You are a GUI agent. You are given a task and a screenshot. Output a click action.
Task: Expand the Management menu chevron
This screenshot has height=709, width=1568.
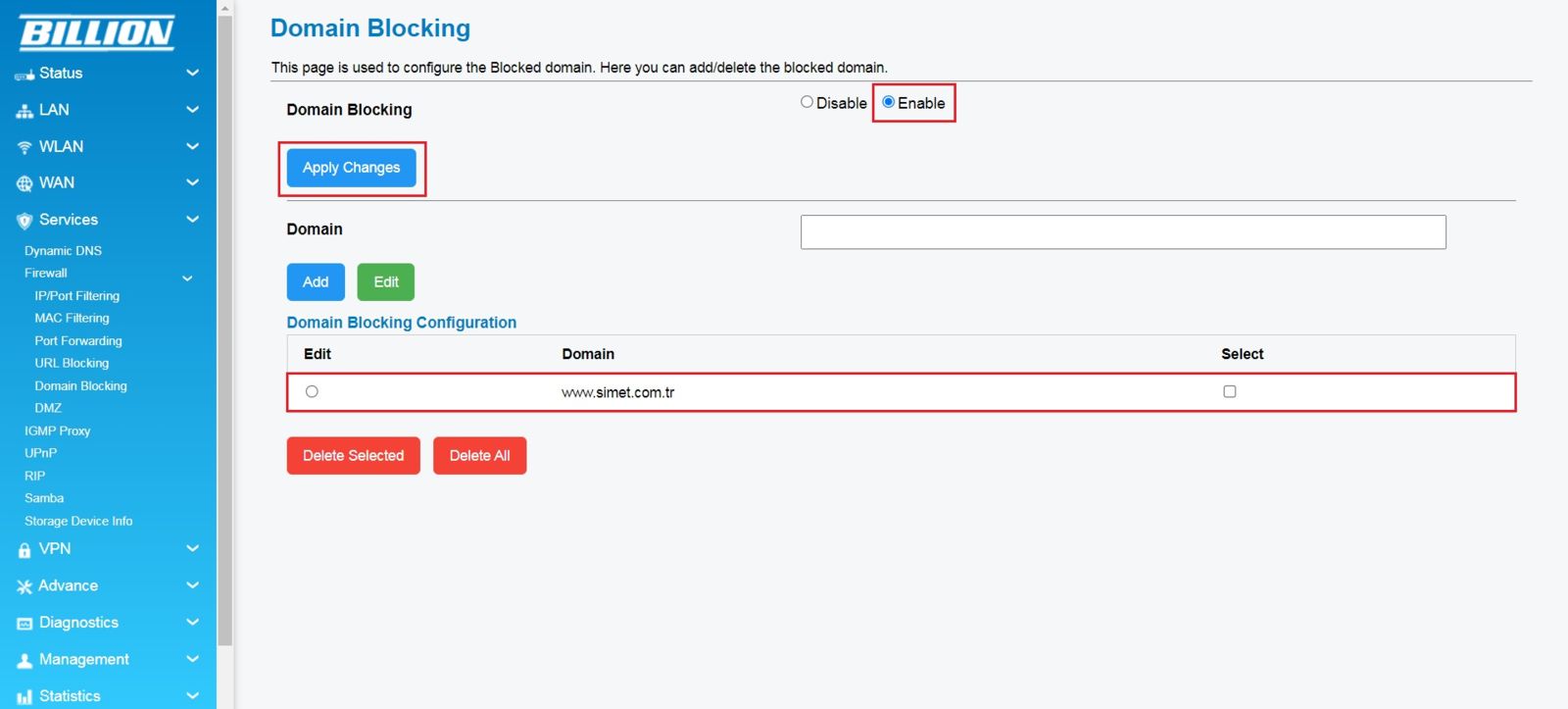[192, 659]
